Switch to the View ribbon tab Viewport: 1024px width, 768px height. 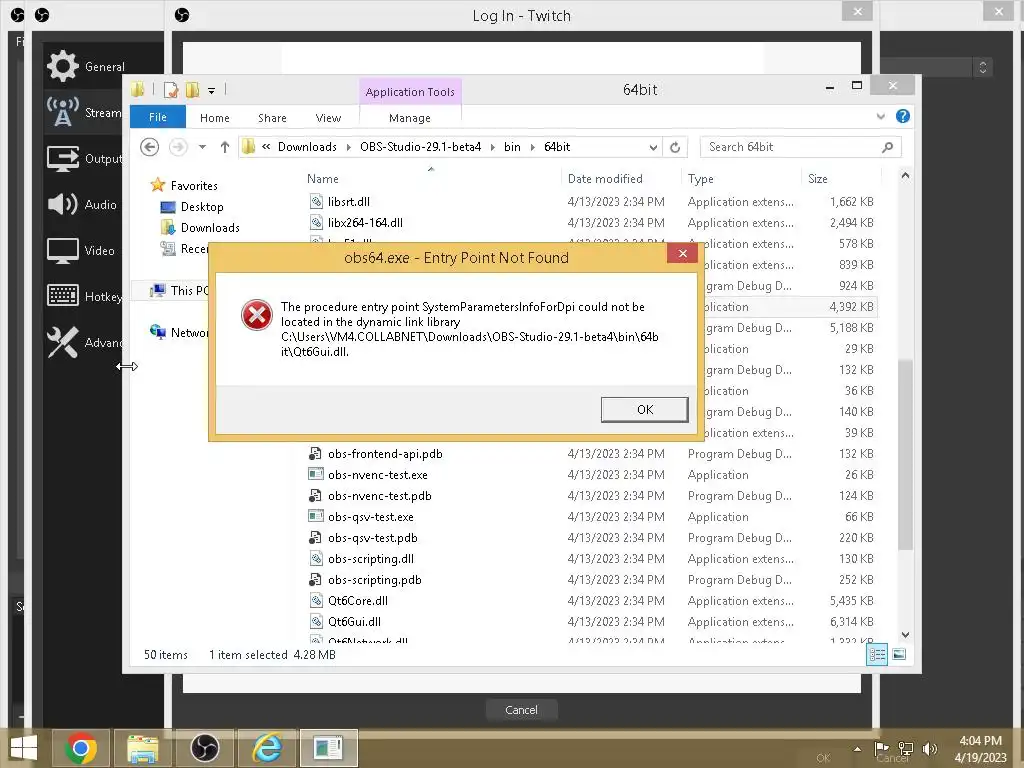point(328,118)
